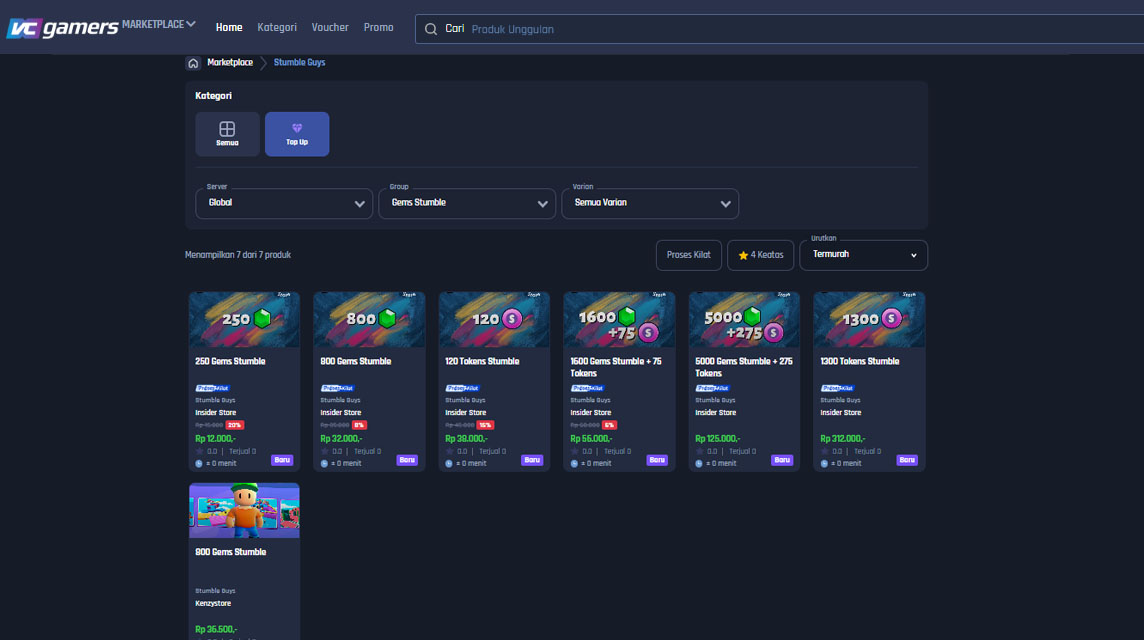Open the Voucher menu
Screen dimensions: 1144x640
coord(330,28)
